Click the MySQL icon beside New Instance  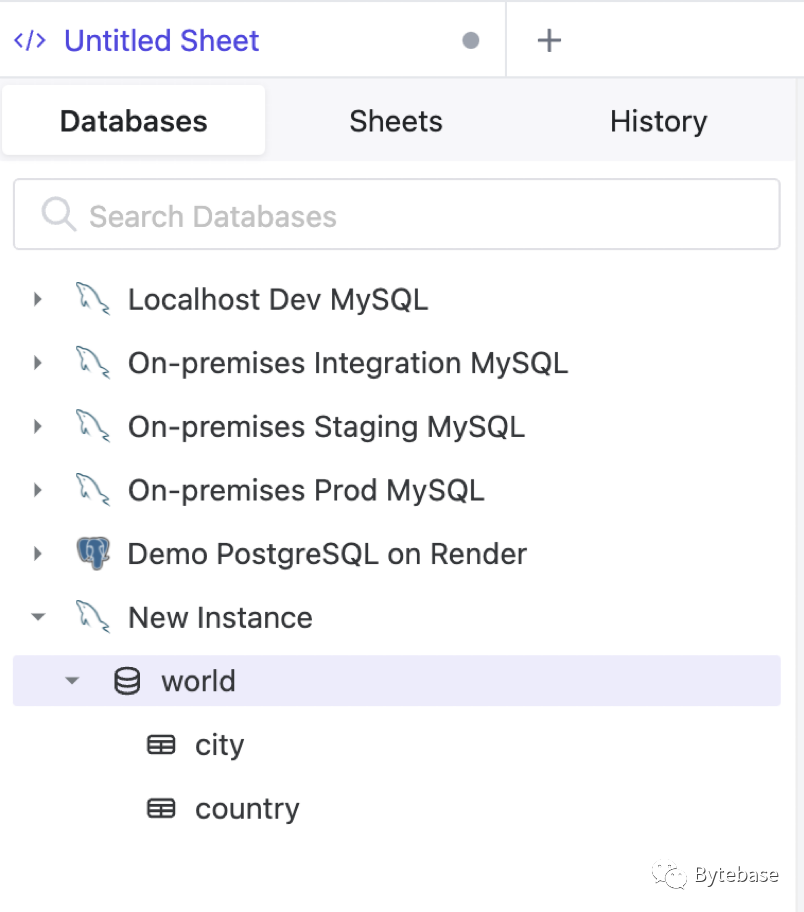(92, 617)
